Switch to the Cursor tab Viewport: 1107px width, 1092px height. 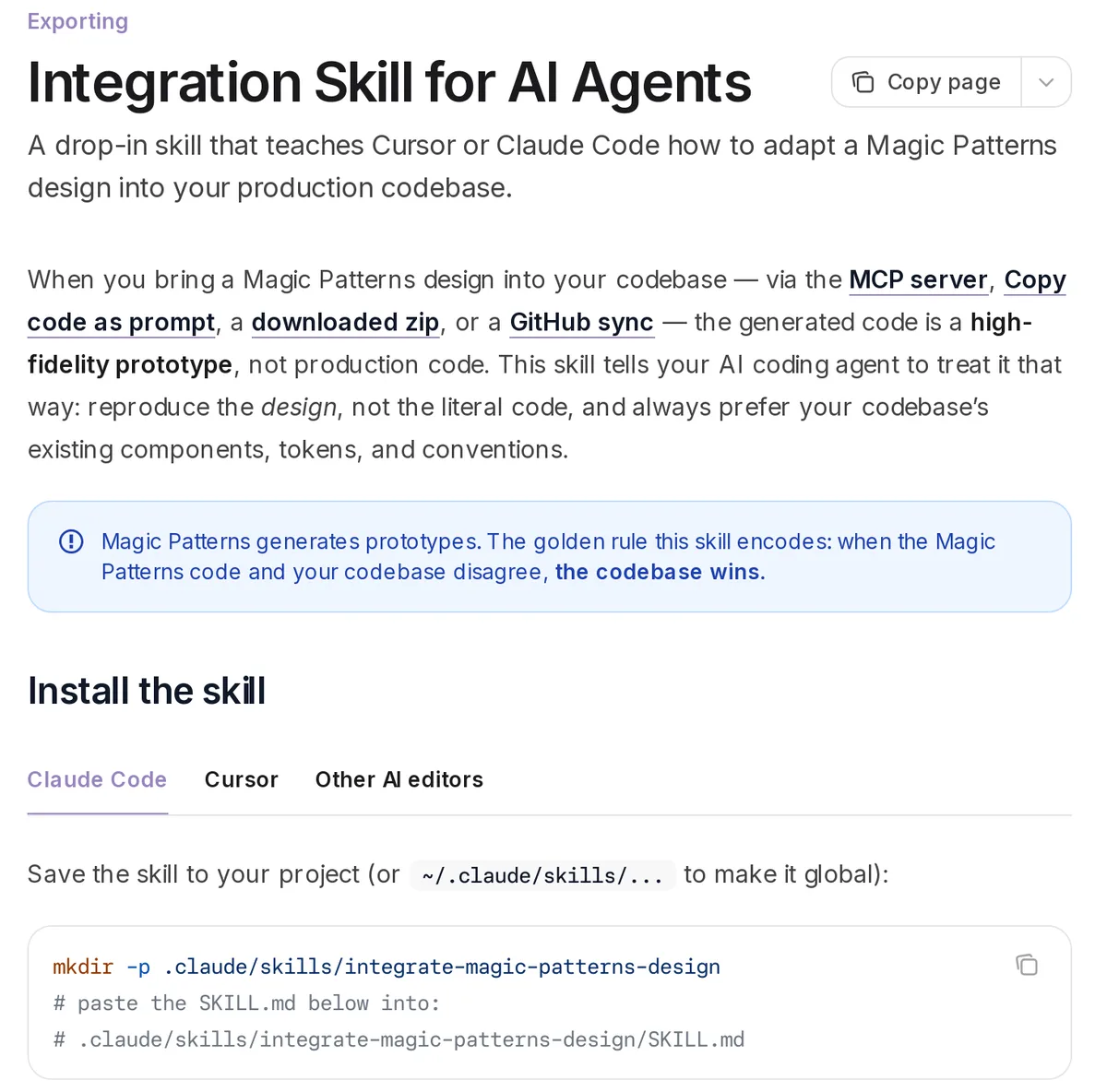241,779
